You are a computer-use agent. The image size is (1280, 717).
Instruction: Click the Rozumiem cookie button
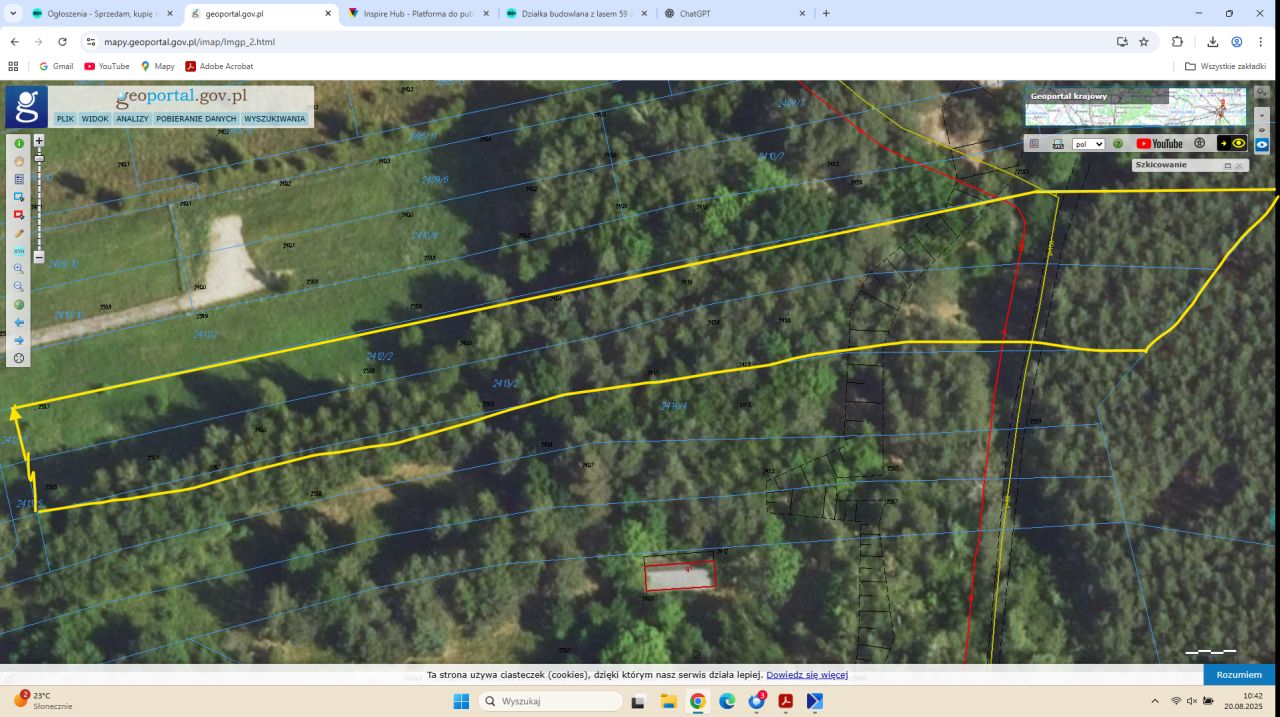1239,675
